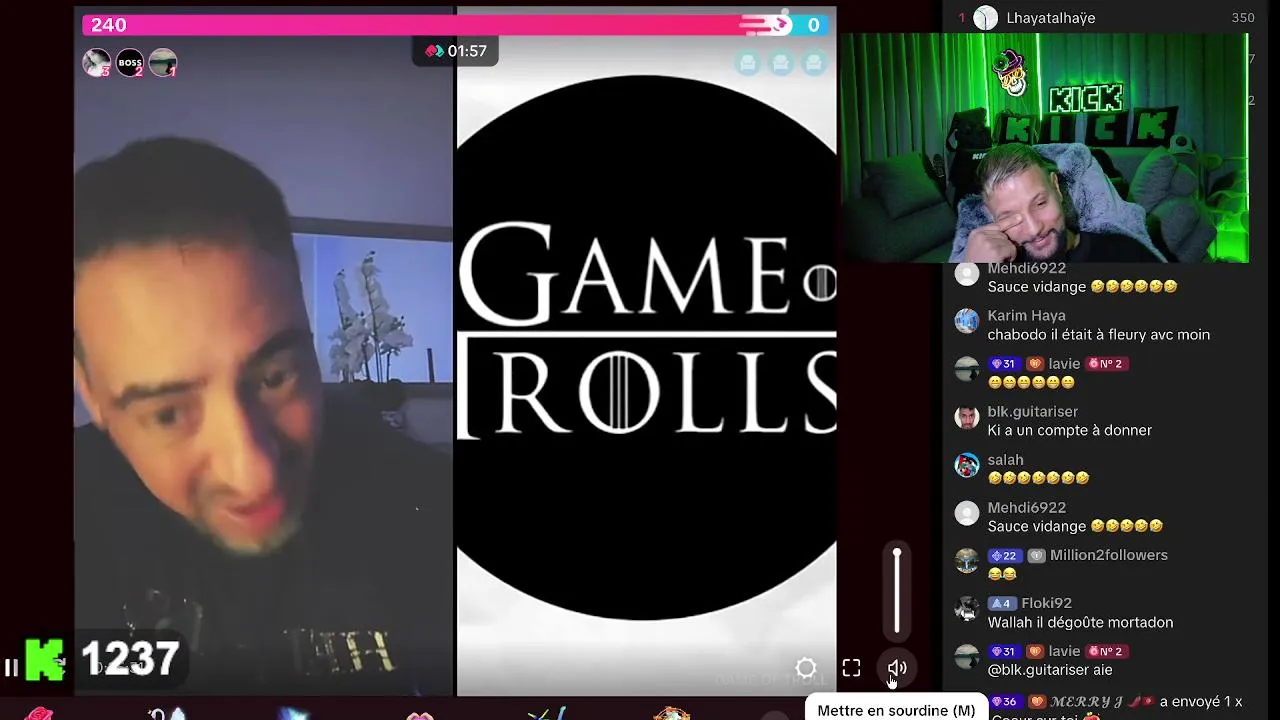
Task: Click the blue 0 score on the battle bar
Action: 813,25
